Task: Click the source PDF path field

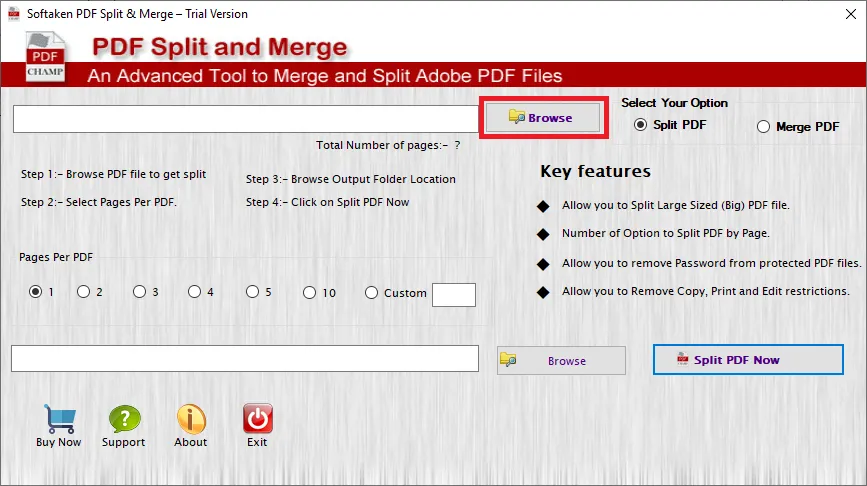Action: click(x=246, y=119)
